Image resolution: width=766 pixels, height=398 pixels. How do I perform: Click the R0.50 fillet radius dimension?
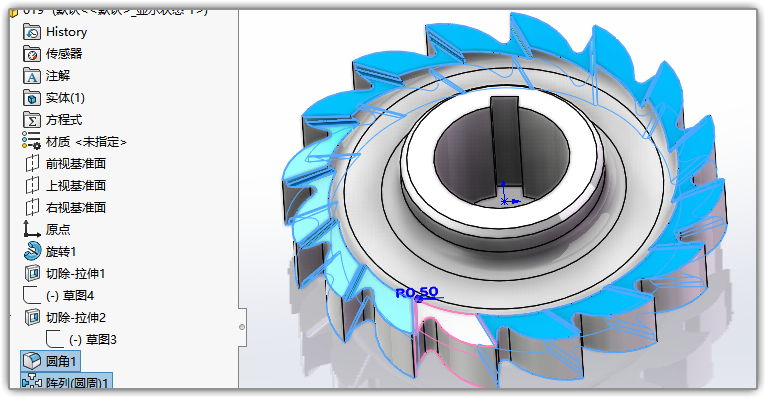417,292
